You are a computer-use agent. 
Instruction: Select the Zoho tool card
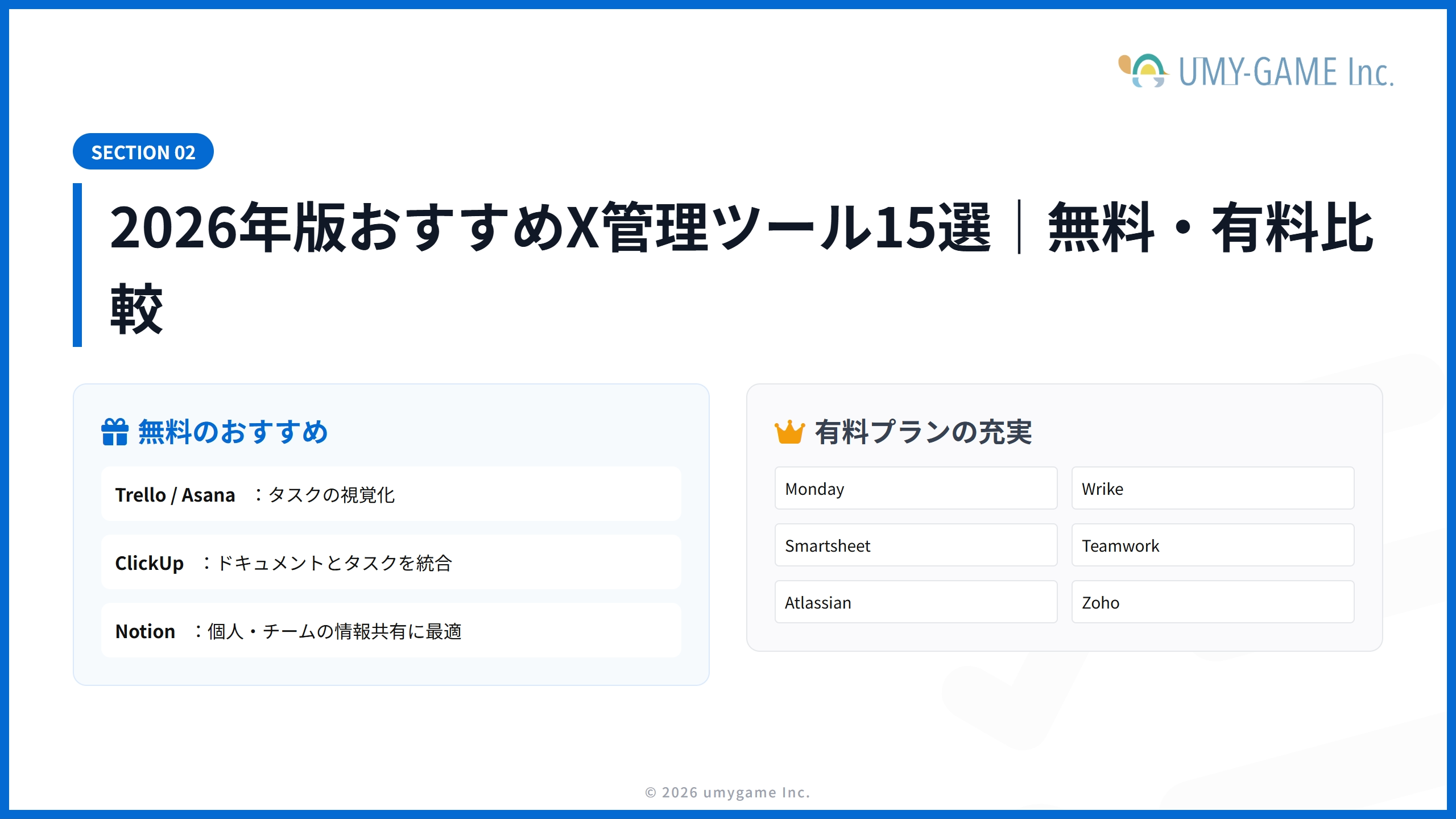point(1211,602)
